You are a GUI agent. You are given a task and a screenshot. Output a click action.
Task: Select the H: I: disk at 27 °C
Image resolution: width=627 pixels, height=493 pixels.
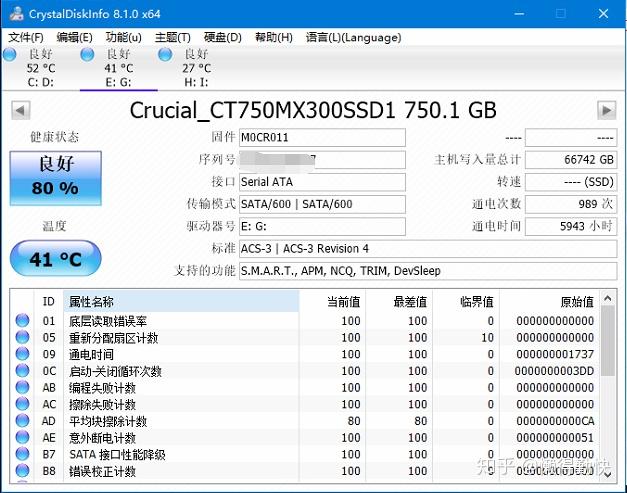click(196, 68)
